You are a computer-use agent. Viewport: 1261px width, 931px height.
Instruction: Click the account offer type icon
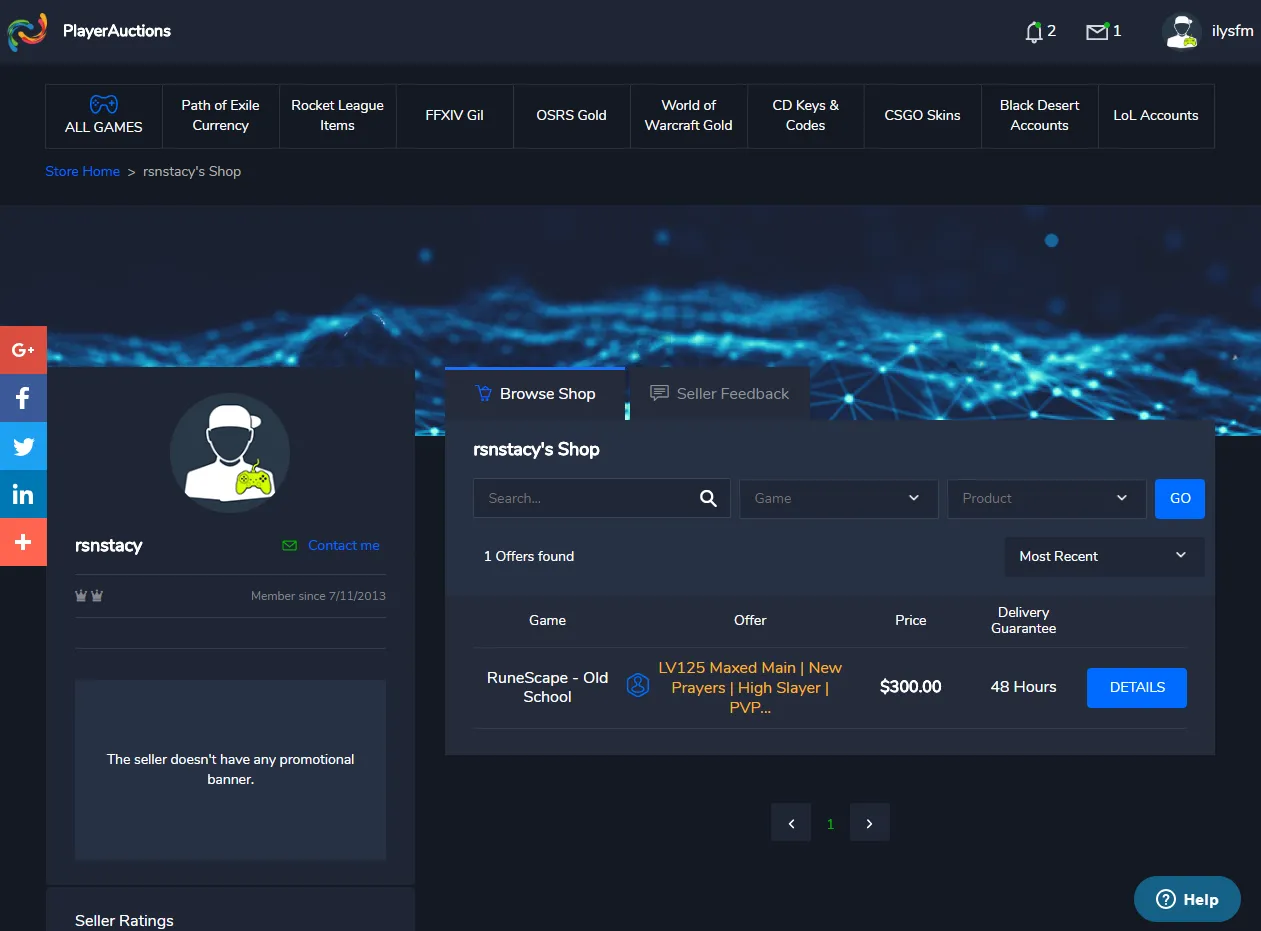(x=637, y=686)
